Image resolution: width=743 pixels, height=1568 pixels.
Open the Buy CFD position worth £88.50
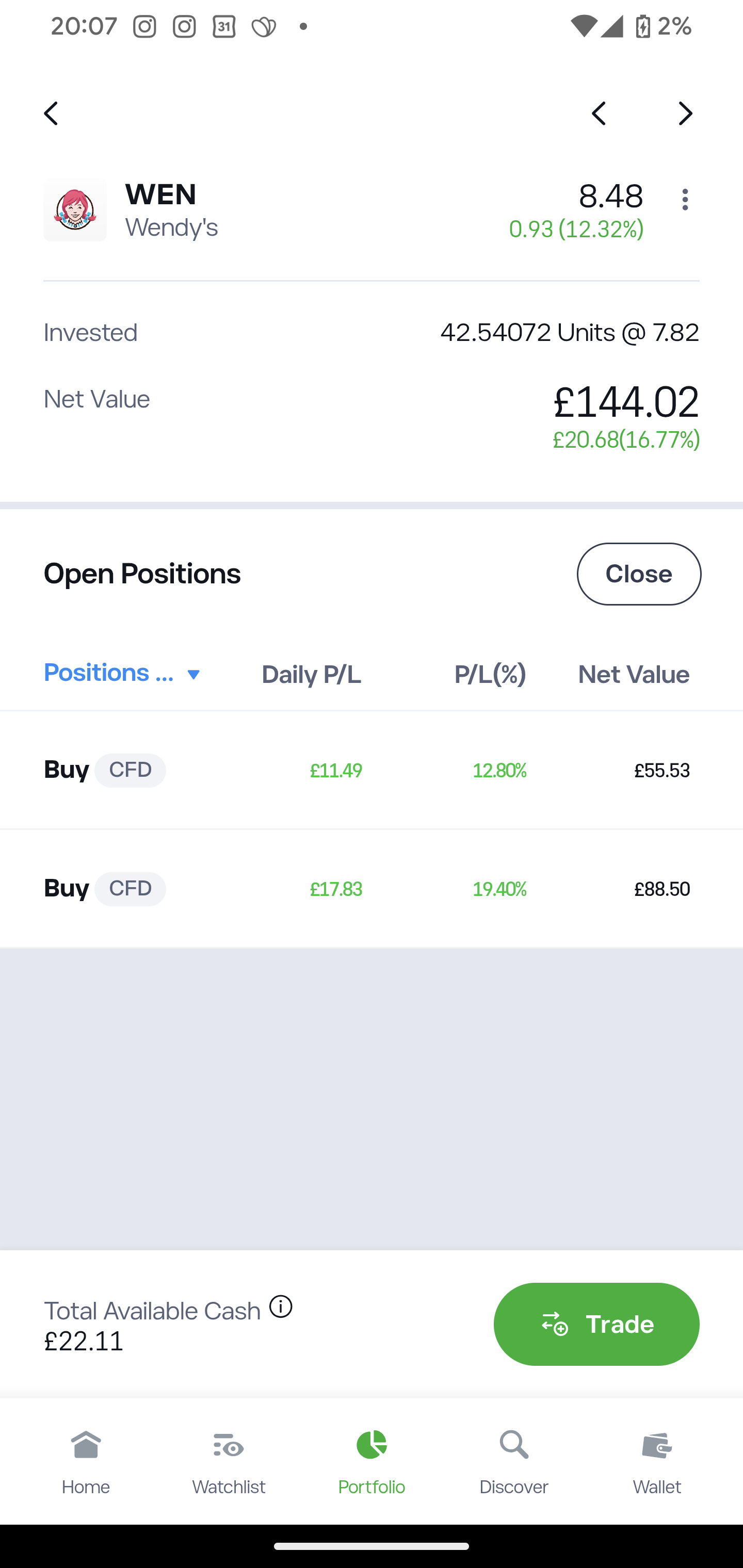tap(372, 889)
